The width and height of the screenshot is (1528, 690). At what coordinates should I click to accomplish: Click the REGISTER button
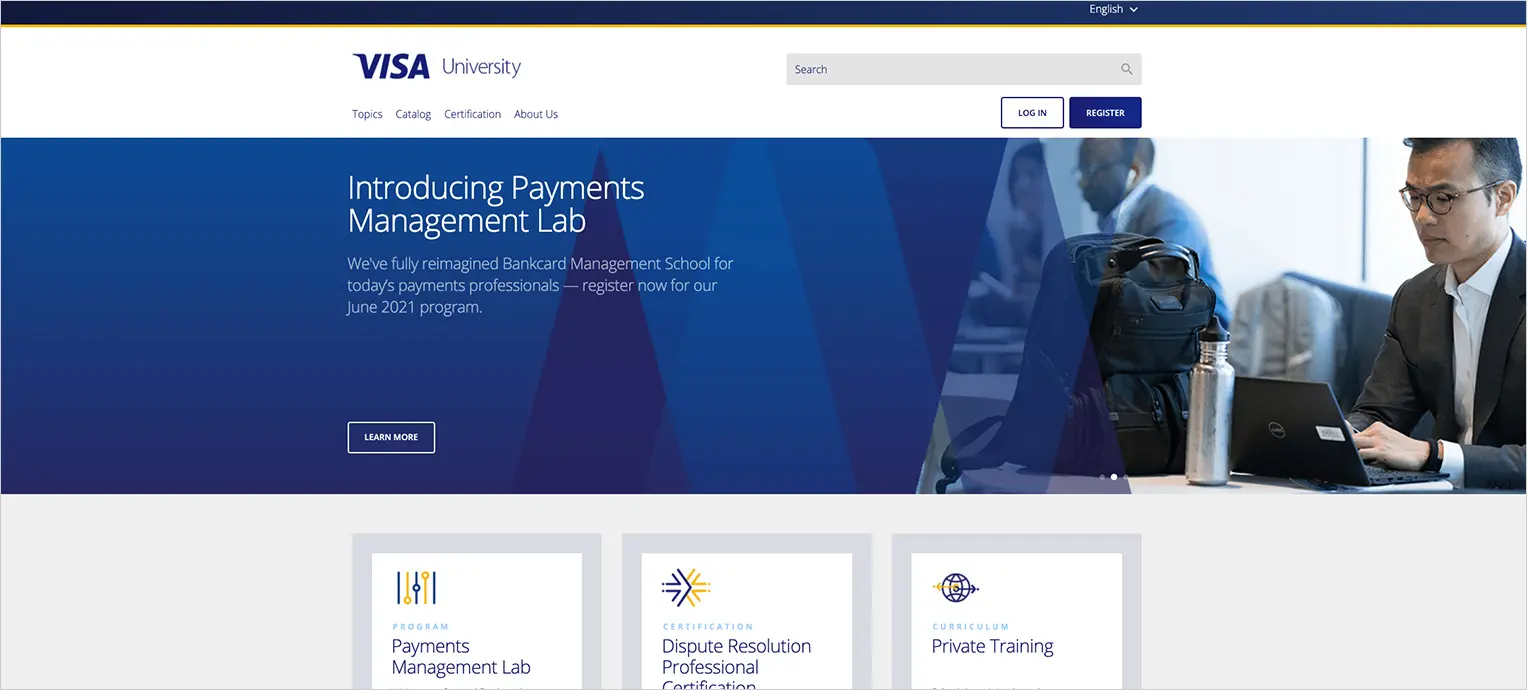click(1105, 112)
